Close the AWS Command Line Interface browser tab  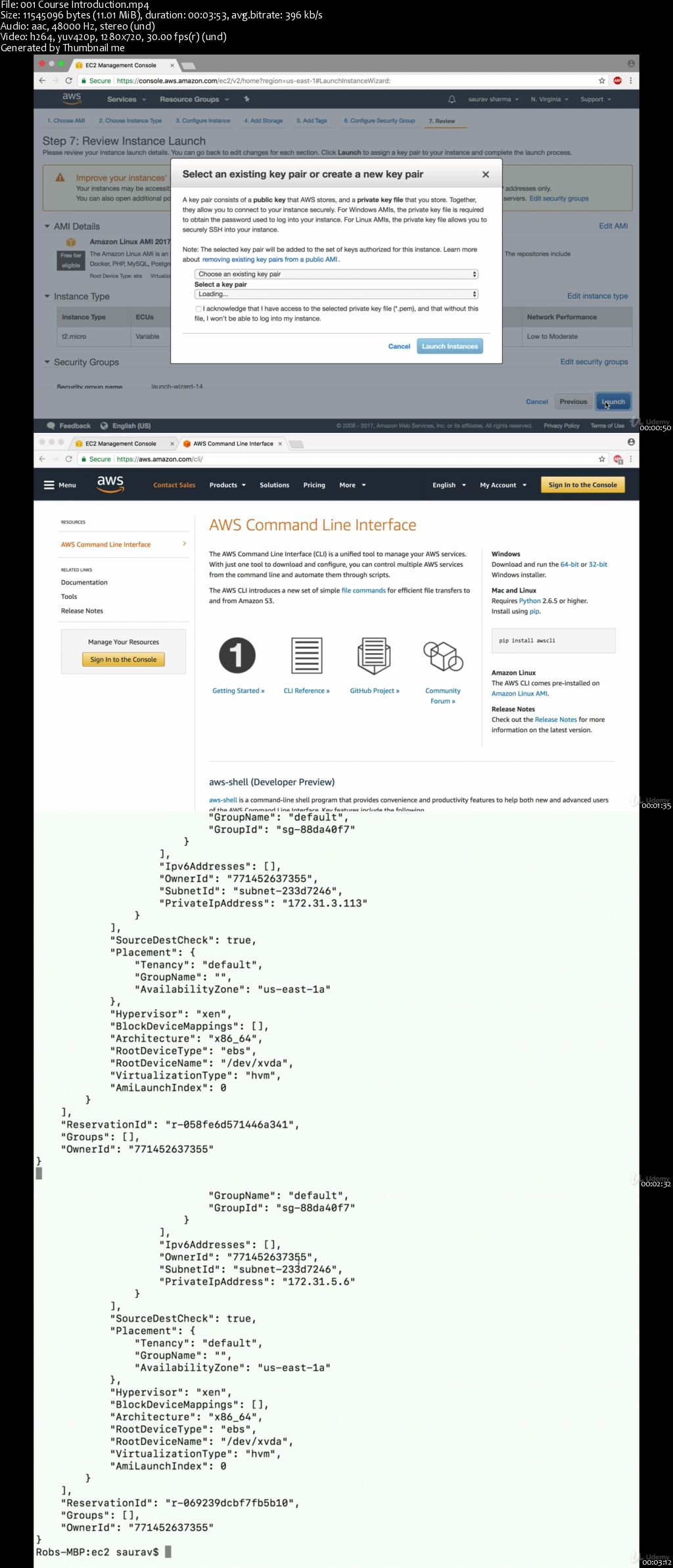coord(280,443)
